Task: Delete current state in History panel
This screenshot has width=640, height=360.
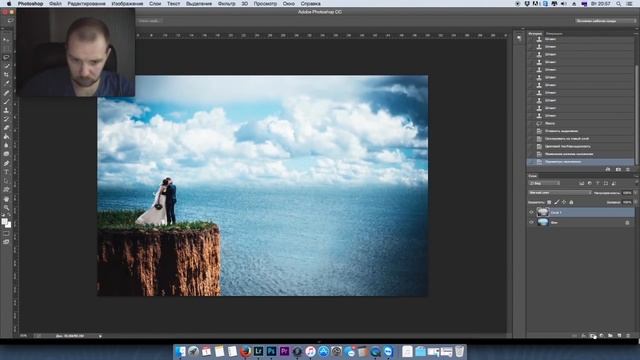Action: pyautogui.click(x=628, y=169)
